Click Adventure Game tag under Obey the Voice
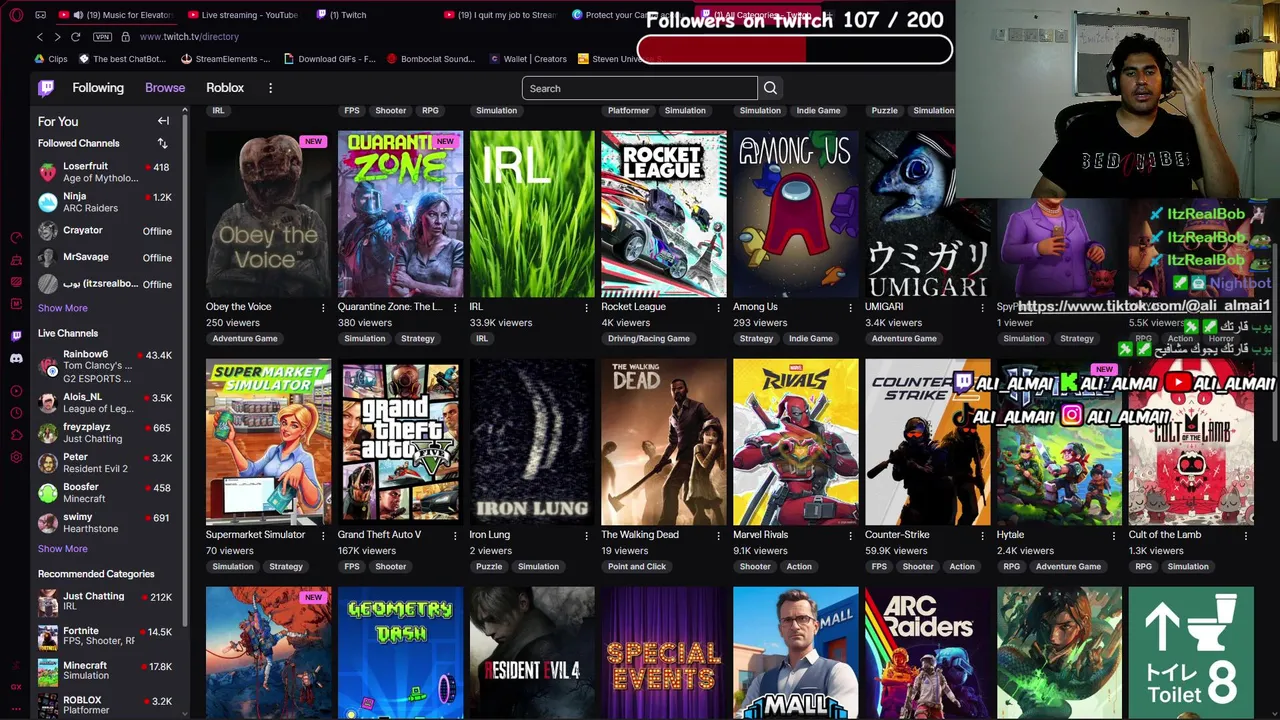1280x720 pixels. (245, 339)
